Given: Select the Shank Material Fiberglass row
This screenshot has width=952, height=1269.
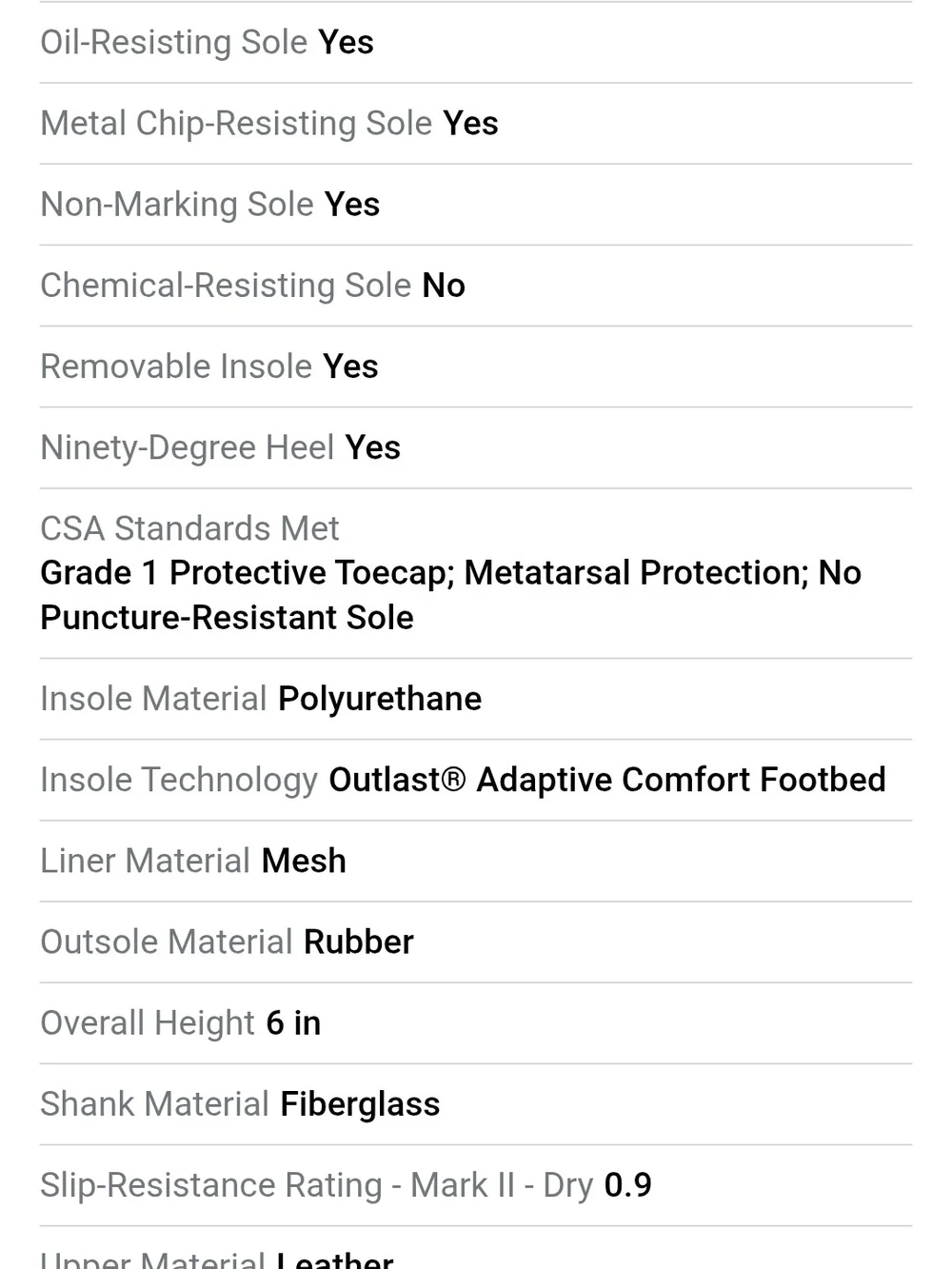Looking at the screenshot, I should coord(476,1104).
